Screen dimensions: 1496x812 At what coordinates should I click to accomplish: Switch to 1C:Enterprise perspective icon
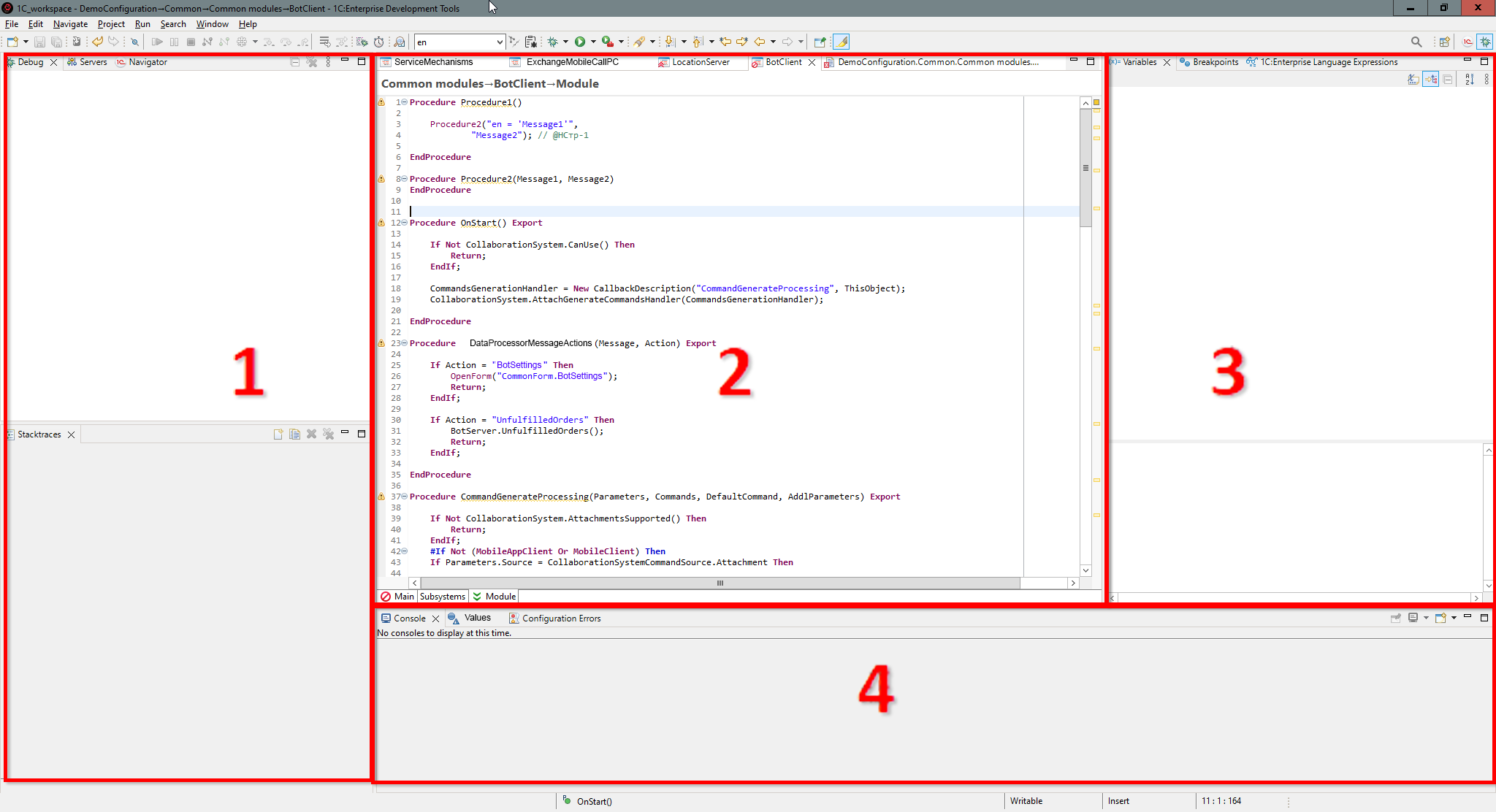pyautogui.click(x=1468, y=42)
